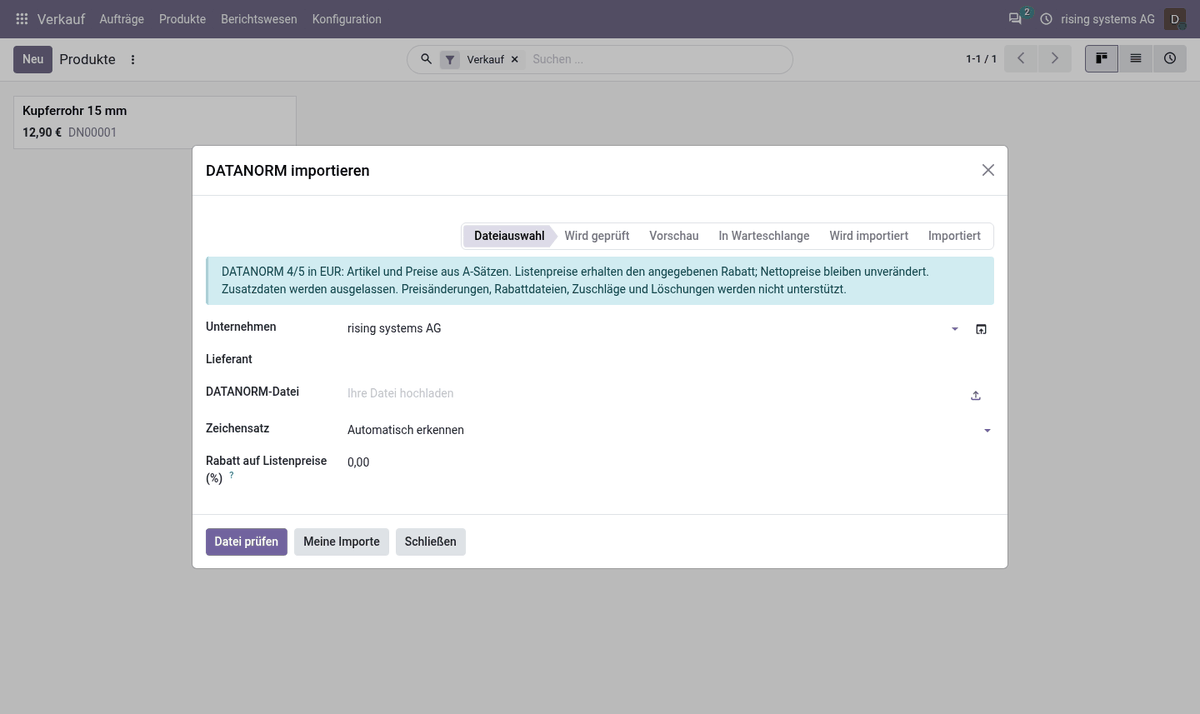Screen dimensions: 1200x714
Task: Open the Aufträge menu
Action: point(122,19)
